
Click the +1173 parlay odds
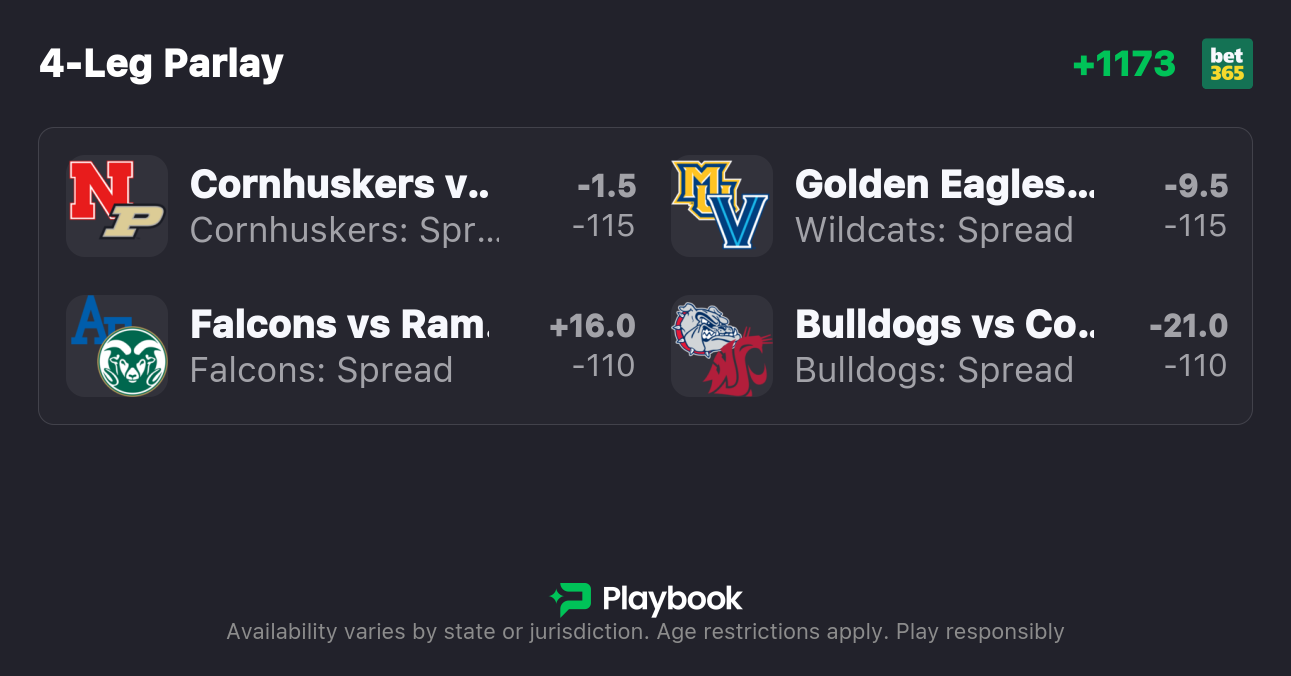tap(1124, 64)
